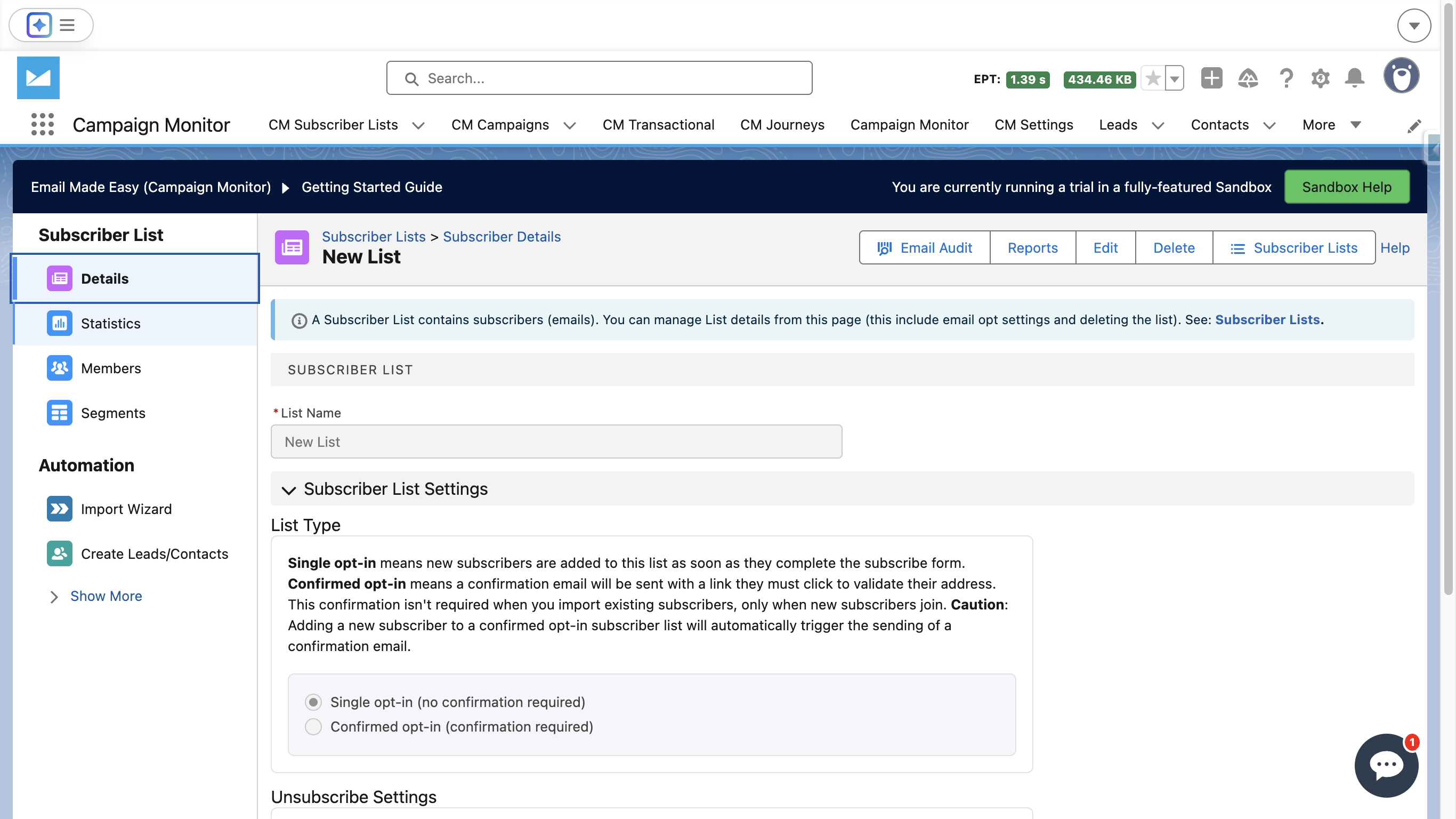Image resolution: width=1456 pixels, height=819 pixels.
Task: Collapse the Subscriber List Settings section
Action: pos(289,490)
